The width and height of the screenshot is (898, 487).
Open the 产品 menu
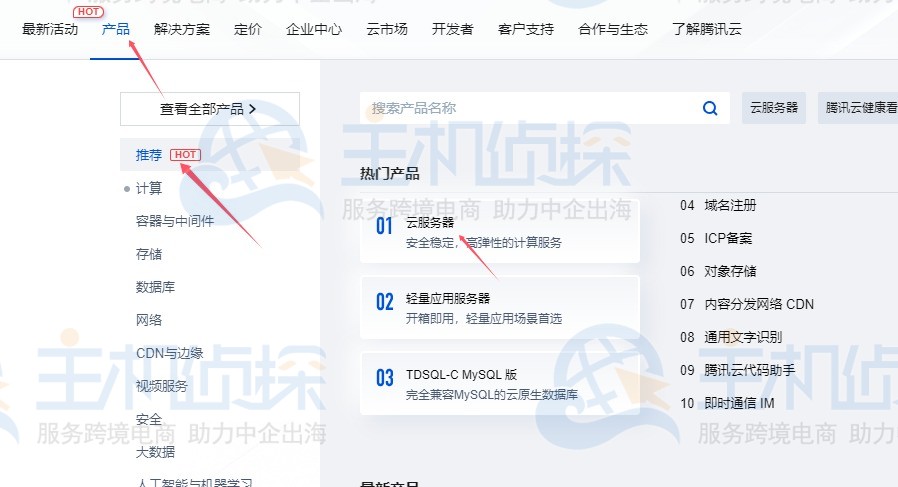(116, 29)
